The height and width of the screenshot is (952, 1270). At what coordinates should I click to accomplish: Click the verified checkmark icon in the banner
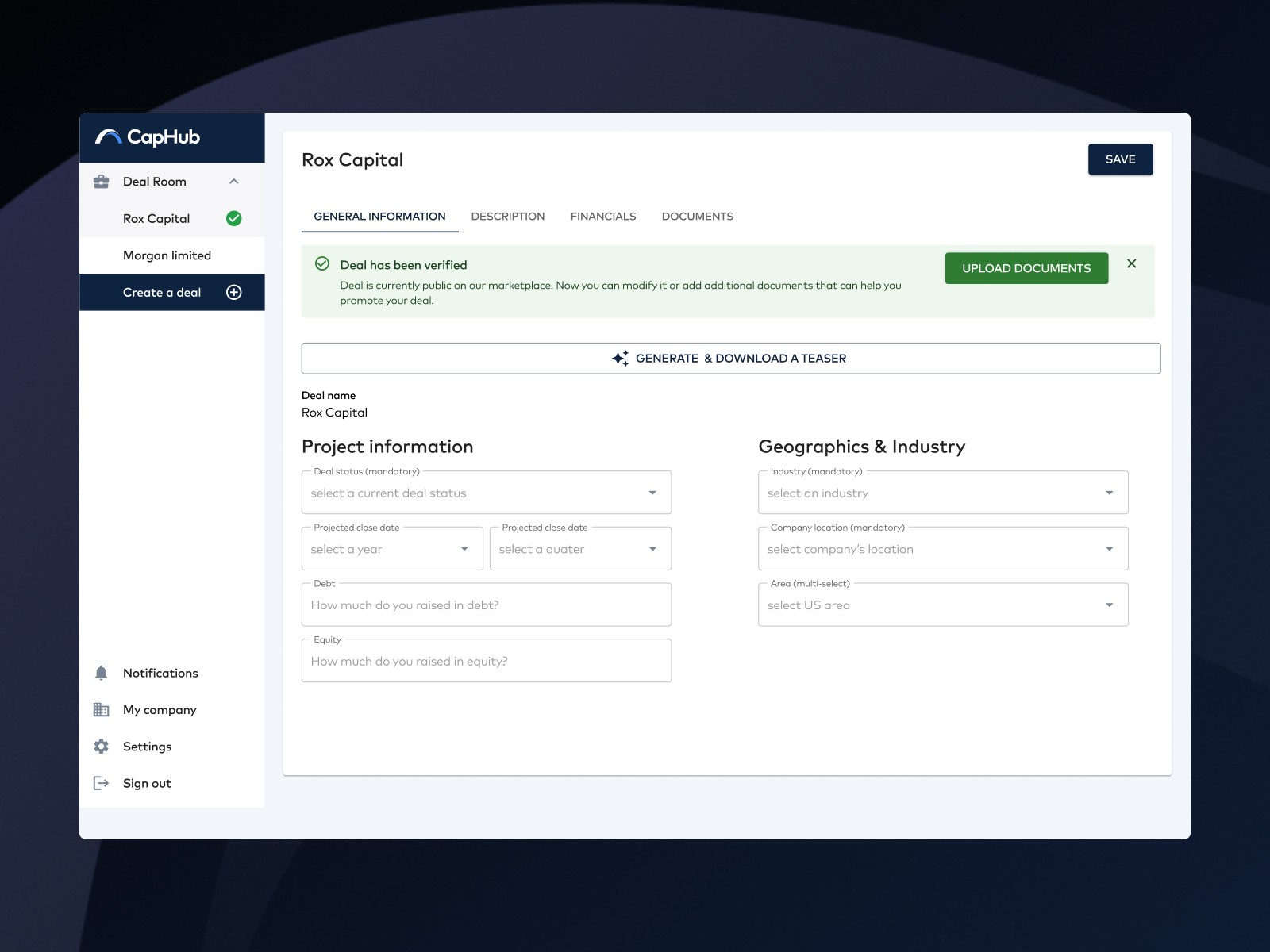(x=322, y=263)
